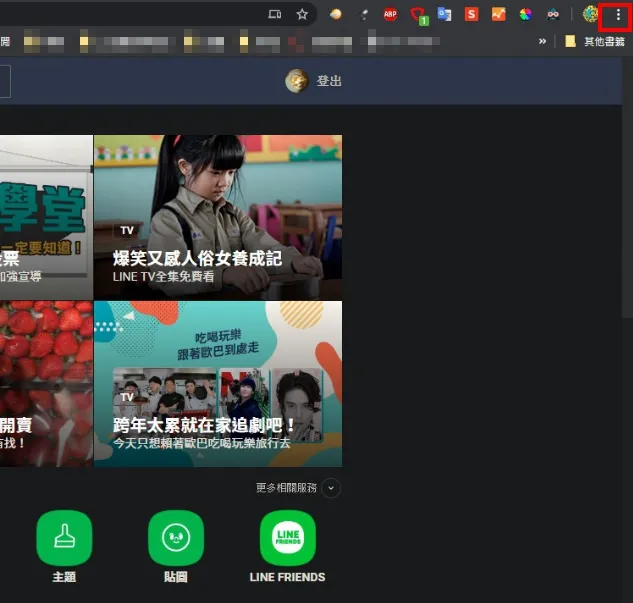
Task: Open the 其他書籤 bookmarks folder
Action: [x=595, y=41]
